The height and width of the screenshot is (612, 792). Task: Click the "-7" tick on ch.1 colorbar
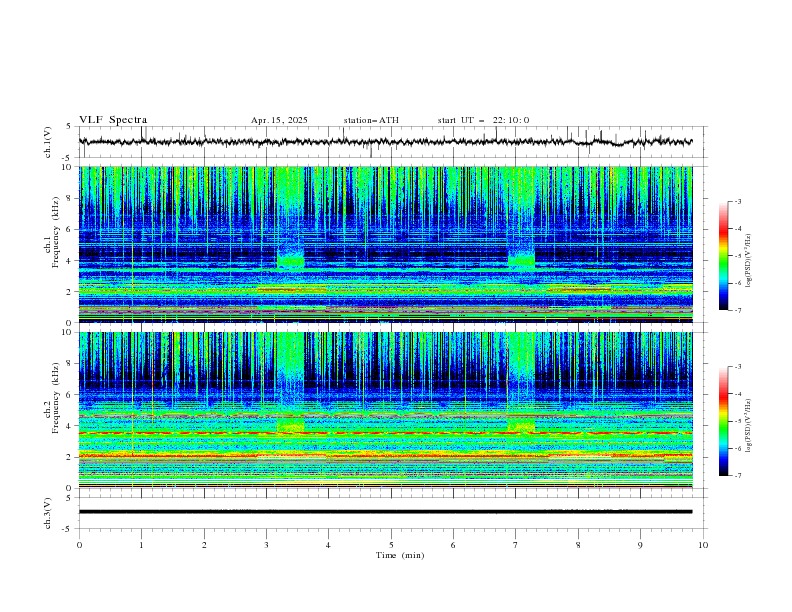[x=737, y=310]
